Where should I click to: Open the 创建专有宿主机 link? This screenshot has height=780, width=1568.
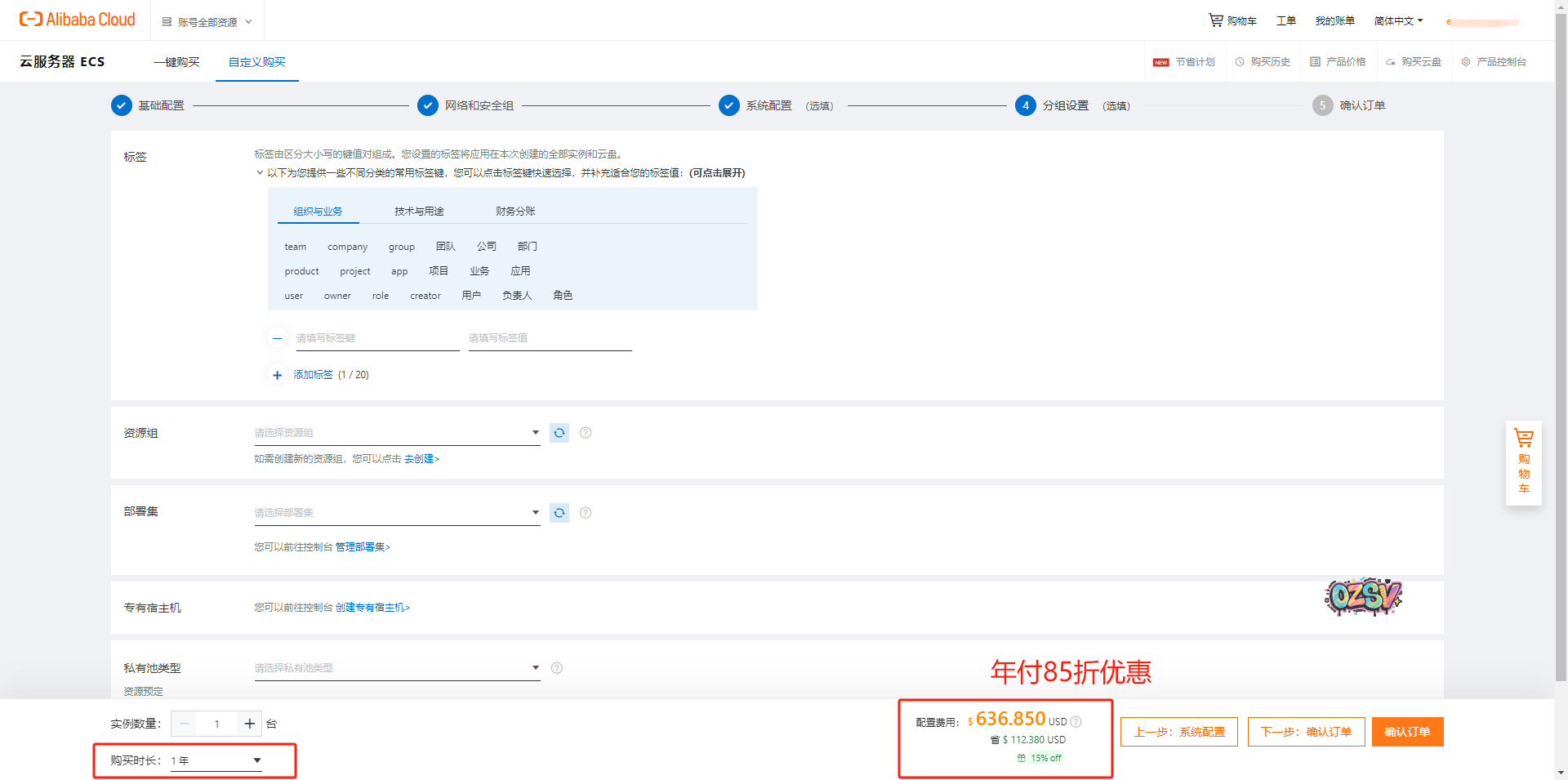click(x=372, y=608)
